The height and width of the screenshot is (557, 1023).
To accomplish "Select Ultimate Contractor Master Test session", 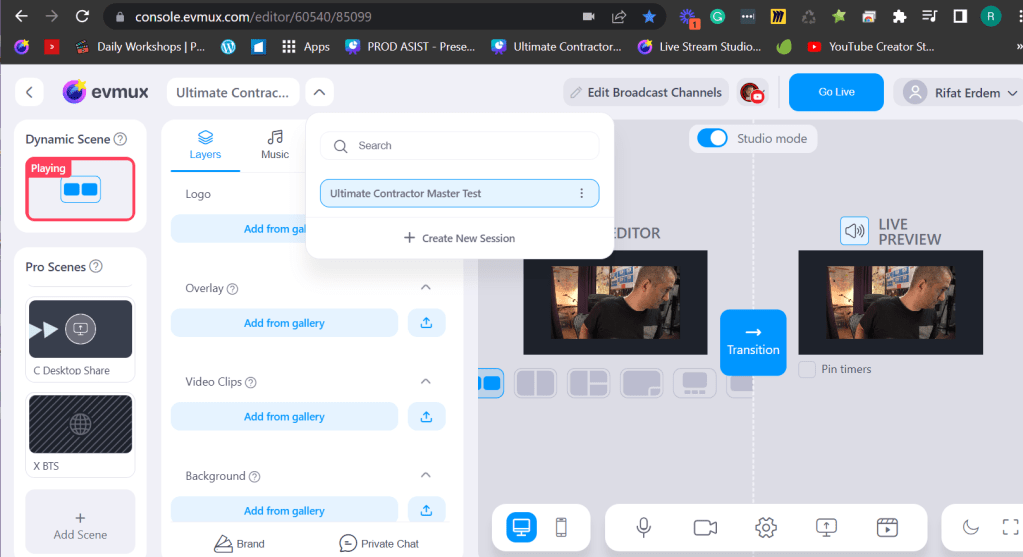I will click(x=459, y=193).
